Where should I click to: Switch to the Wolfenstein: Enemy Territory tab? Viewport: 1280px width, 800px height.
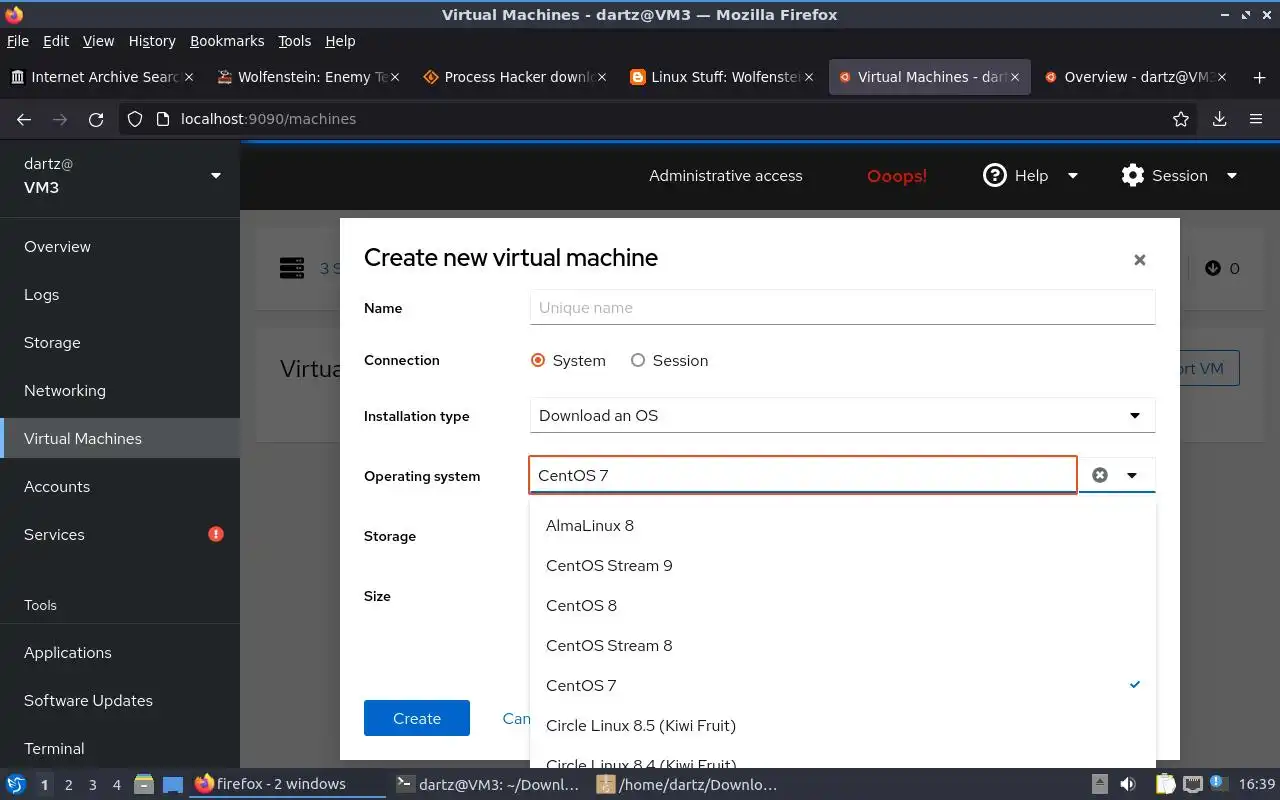click(x=308, y=77)
